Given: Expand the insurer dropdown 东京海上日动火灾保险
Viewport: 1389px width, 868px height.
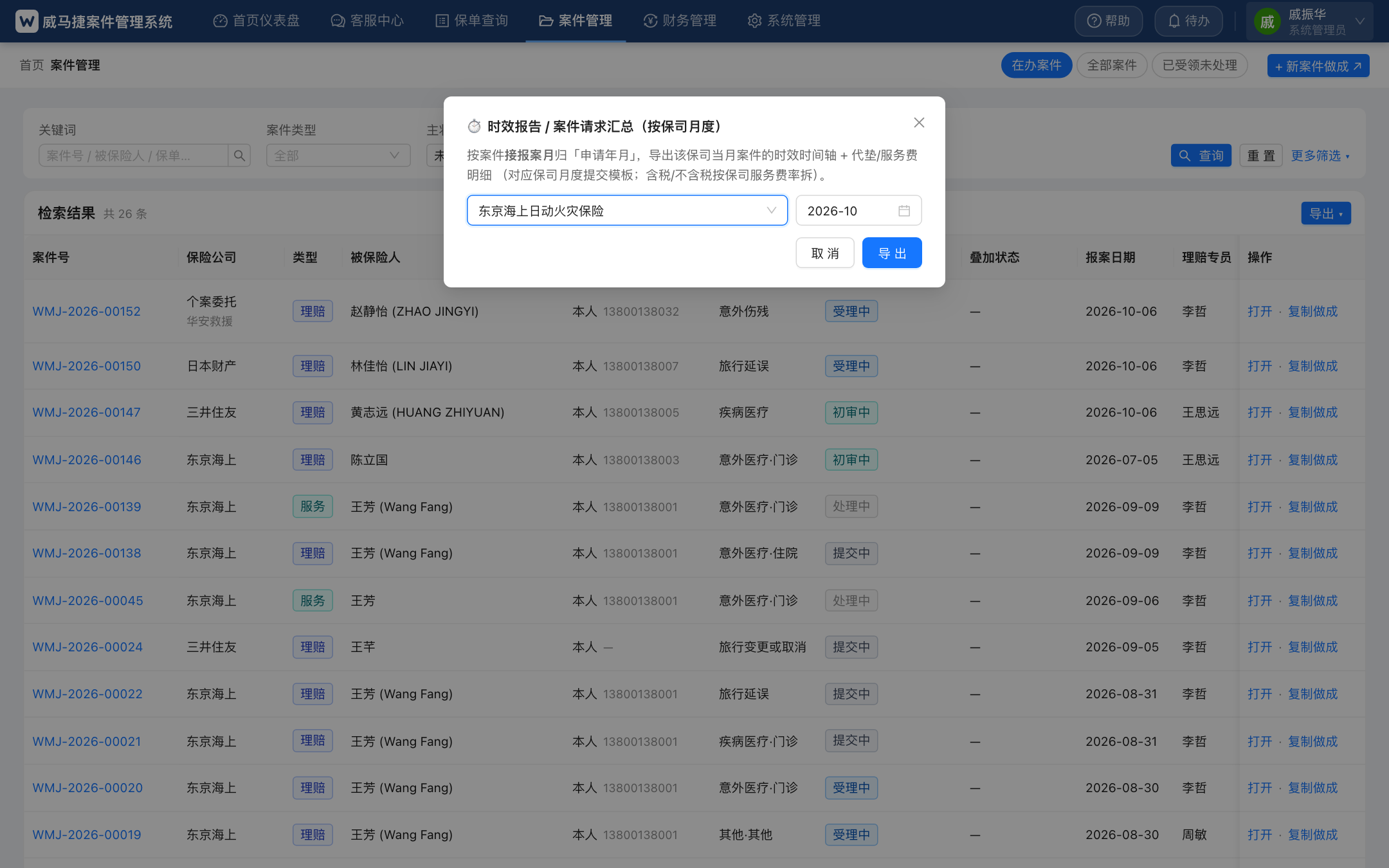Looking at the screenshot, I should (x=627, y=211).
